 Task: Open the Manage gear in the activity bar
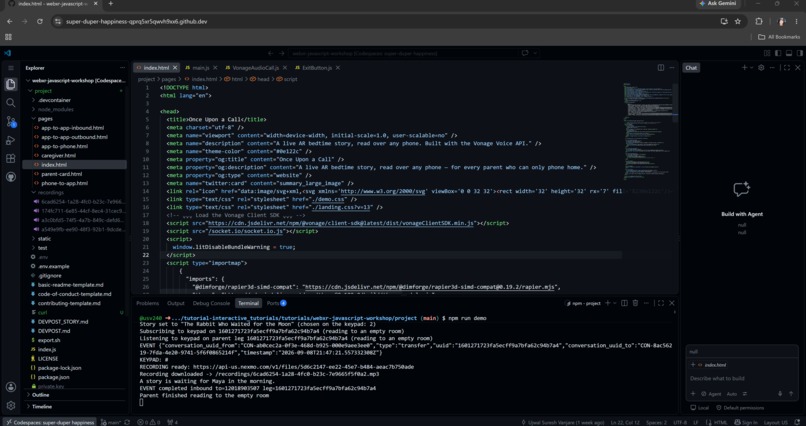coord(10,405)
